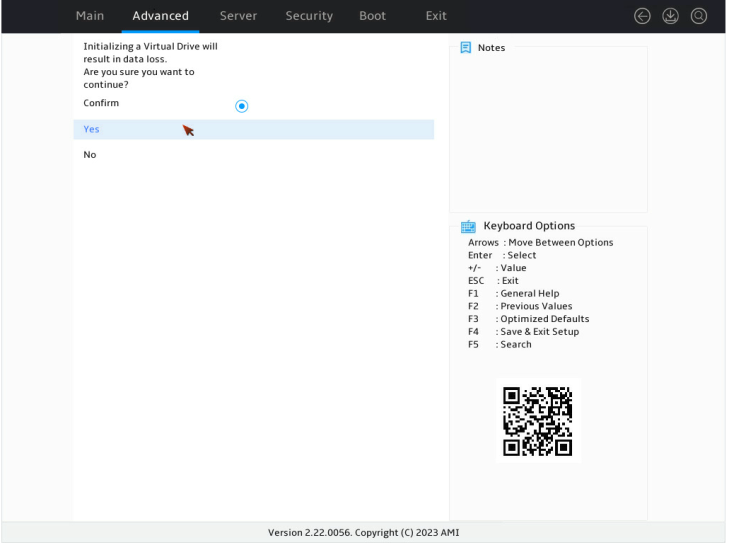Click 'F4 : Save & Exit Setup' text

pyautogui.click(x=524, y=332)
